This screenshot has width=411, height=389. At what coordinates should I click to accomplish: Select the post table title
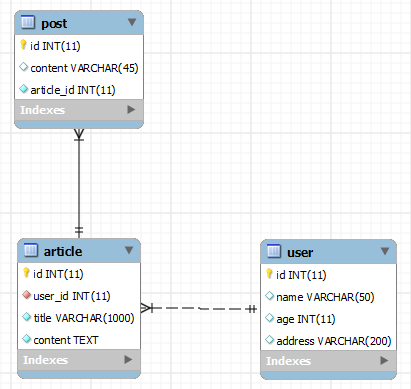pyautogui.click(x=54, y=24)
